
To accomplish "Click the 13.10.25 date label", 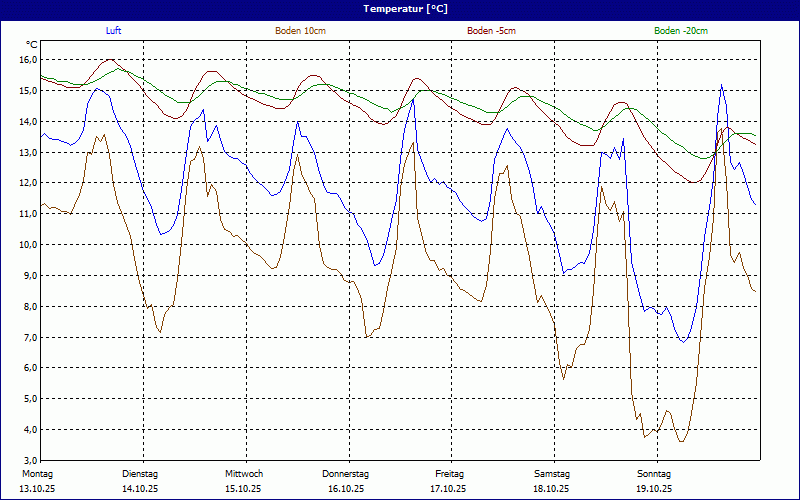I will (38, 489).
